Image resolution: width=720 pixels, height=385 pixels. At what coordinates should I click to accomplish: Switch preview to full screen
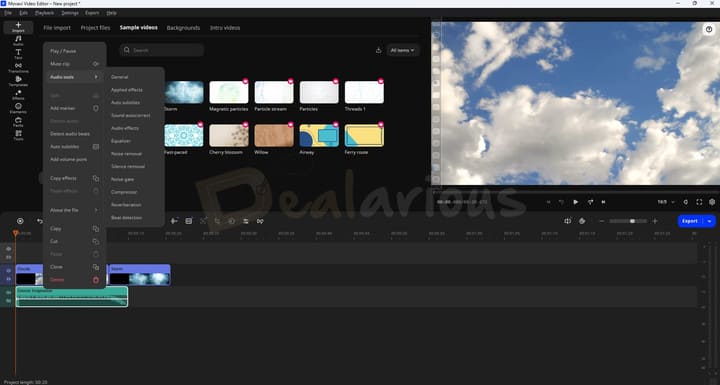click(x=699, y=202)
